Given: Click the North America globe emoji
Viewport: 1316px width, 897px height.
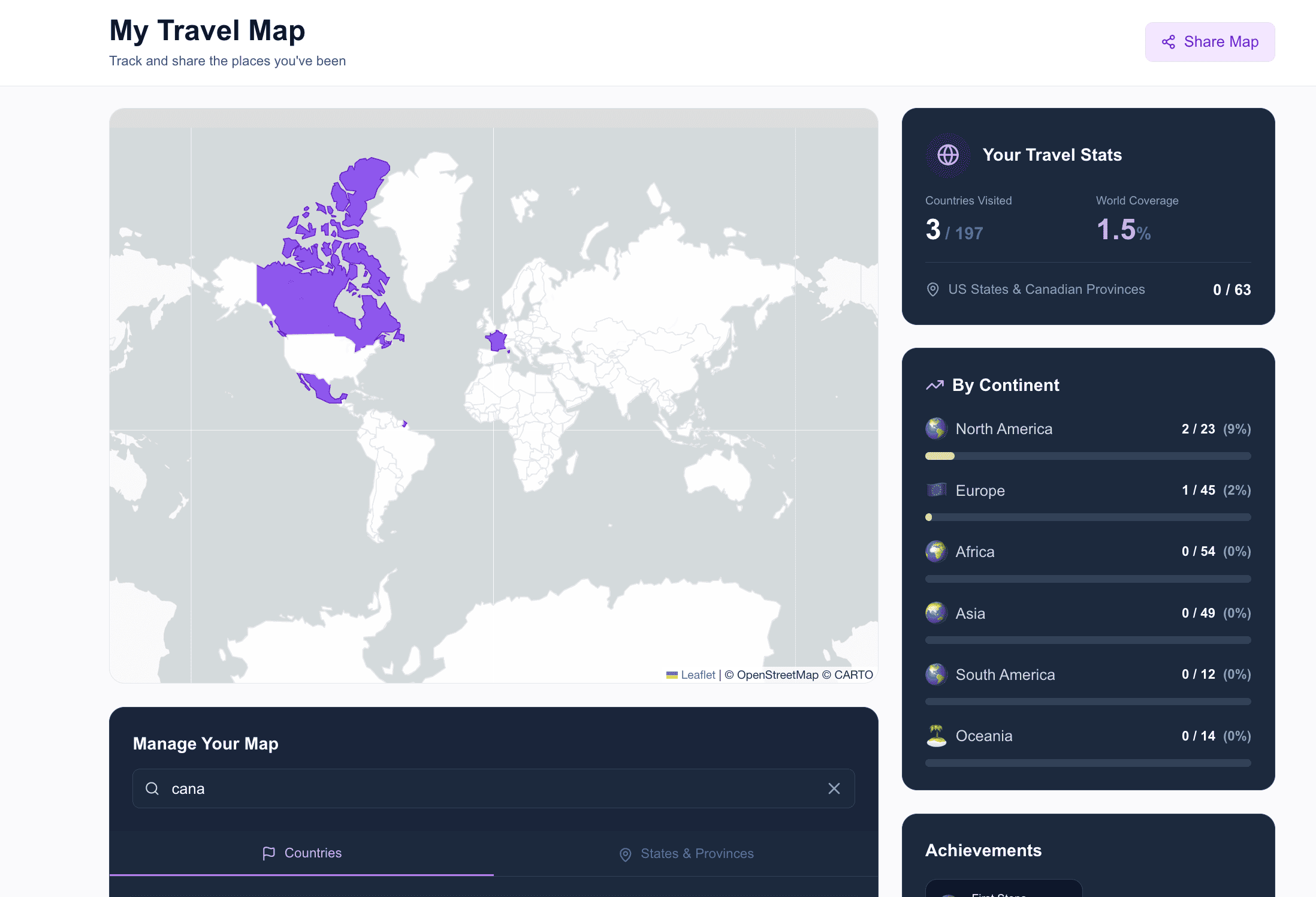Looking at the screenshot, I should (936, 429).
